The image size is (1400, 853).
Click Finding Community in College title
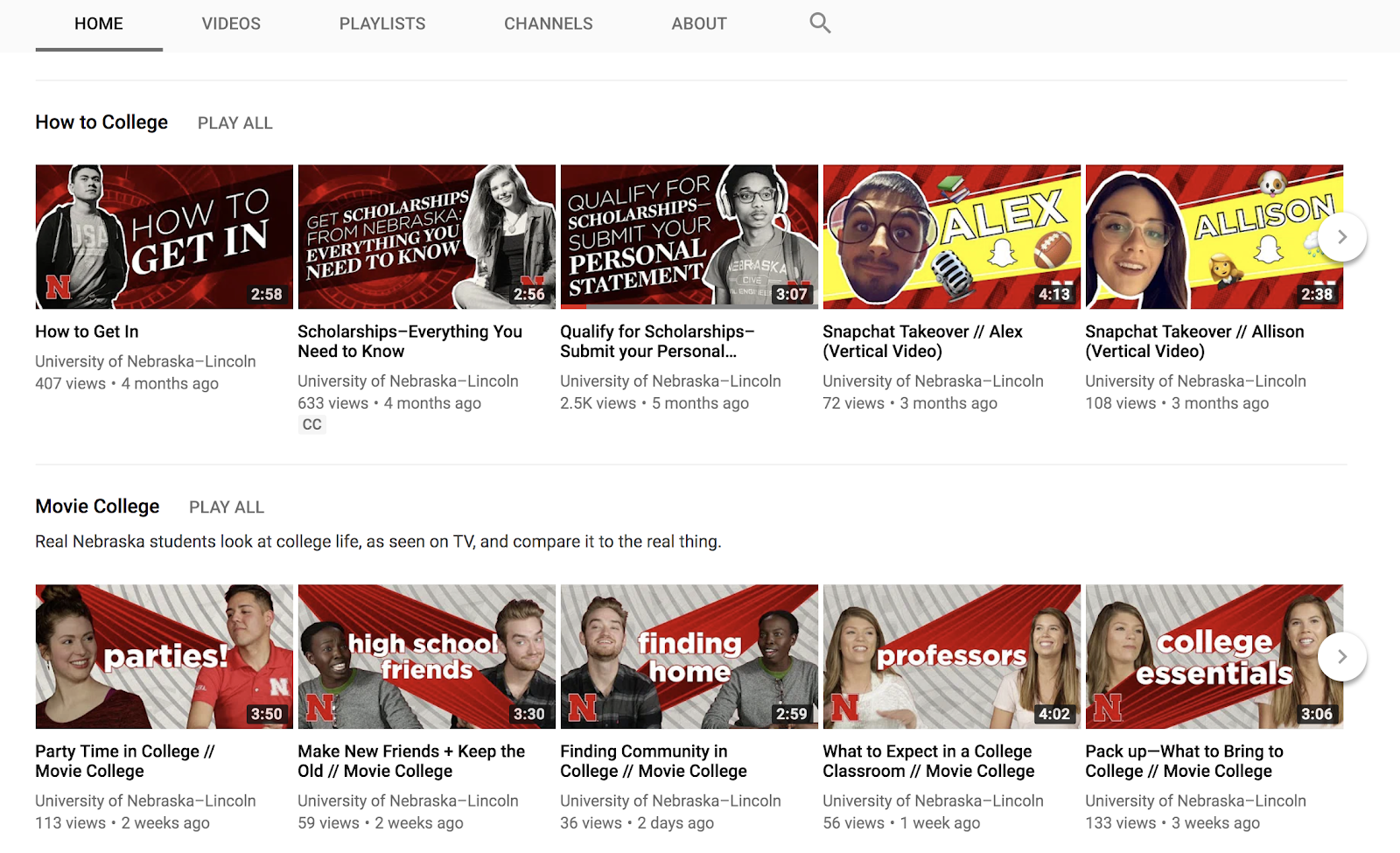(654, 761)
